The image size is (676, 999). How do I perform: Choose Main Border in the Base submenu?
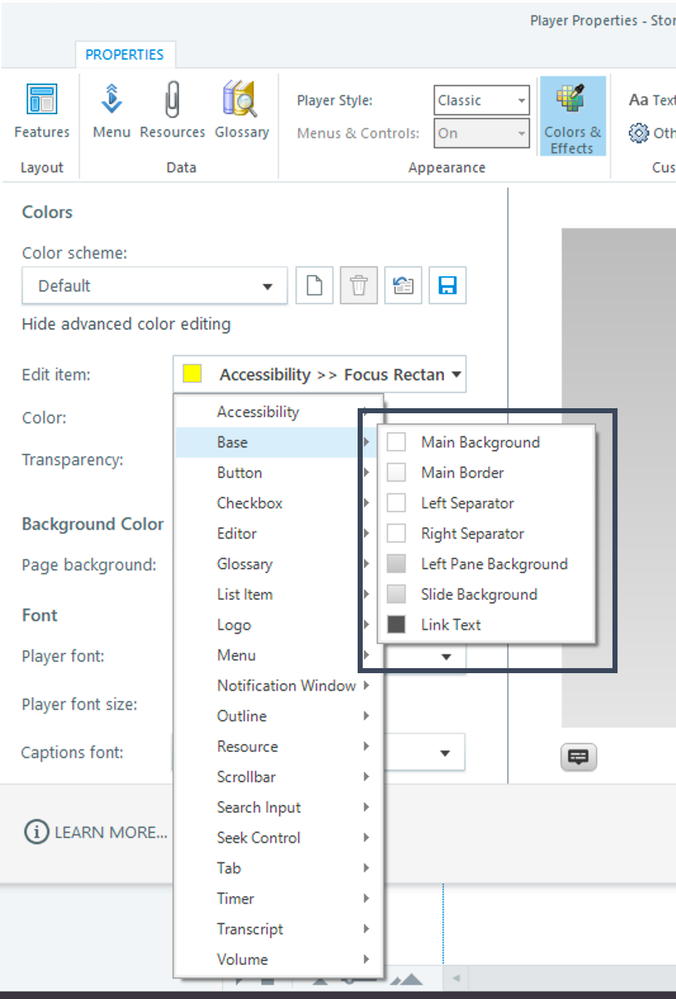click(x=487, y=473)
